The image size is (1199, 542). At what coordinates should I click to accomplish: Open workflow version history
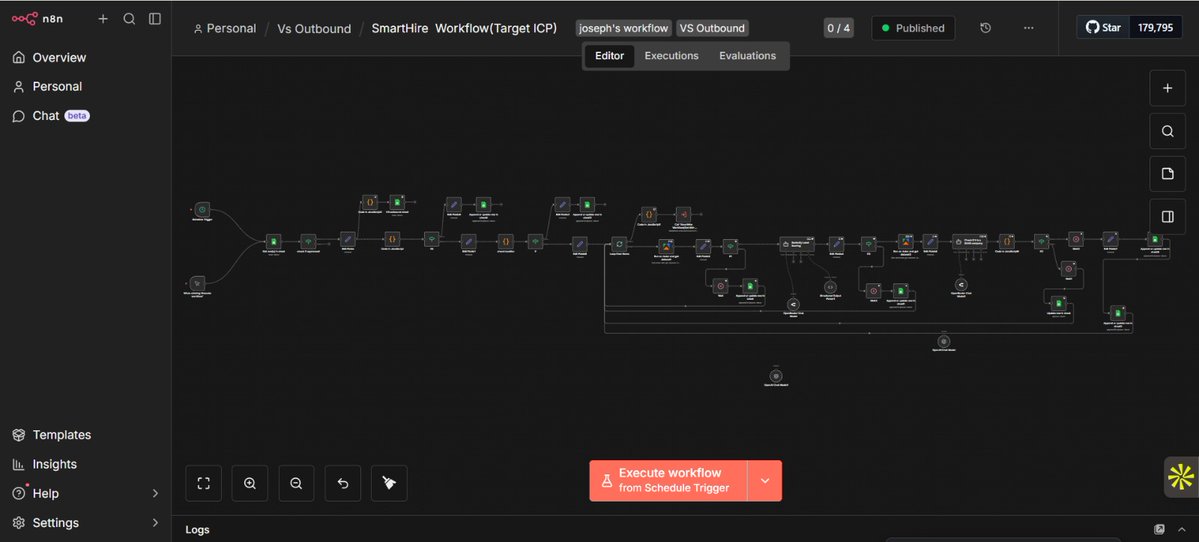tap(986, 28)
